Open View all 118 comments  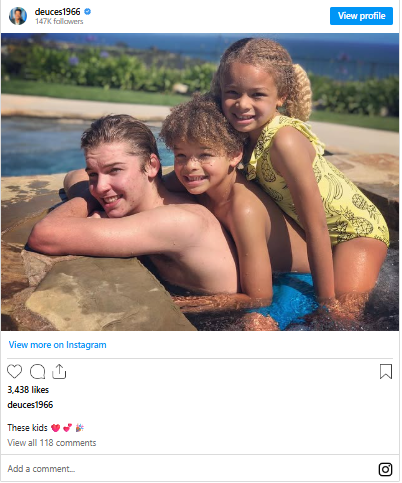click(x=52, y=443)
